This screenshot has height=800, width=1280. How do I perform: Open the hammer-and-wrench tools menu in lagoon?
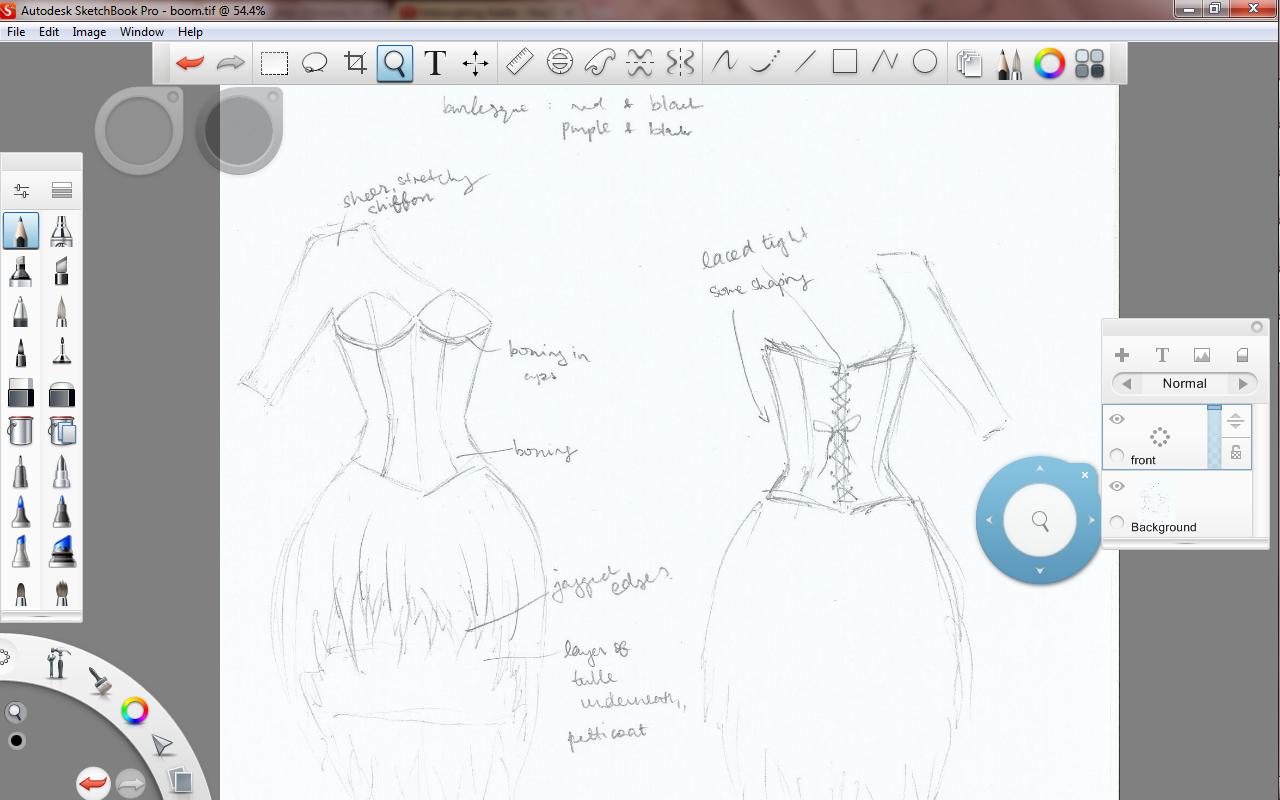tap(58, 662)
